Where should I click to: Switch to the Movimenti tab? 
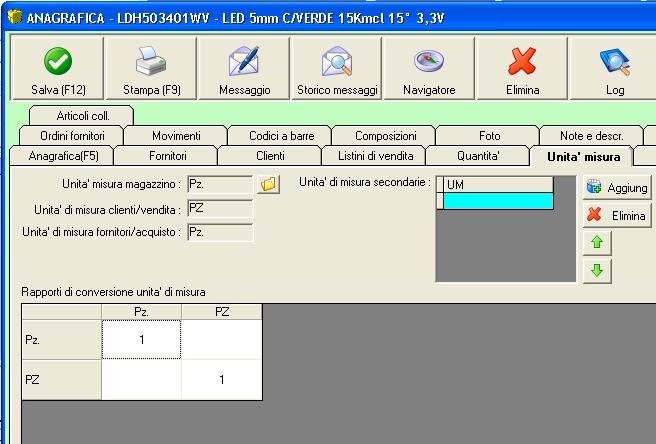(176, 136)
